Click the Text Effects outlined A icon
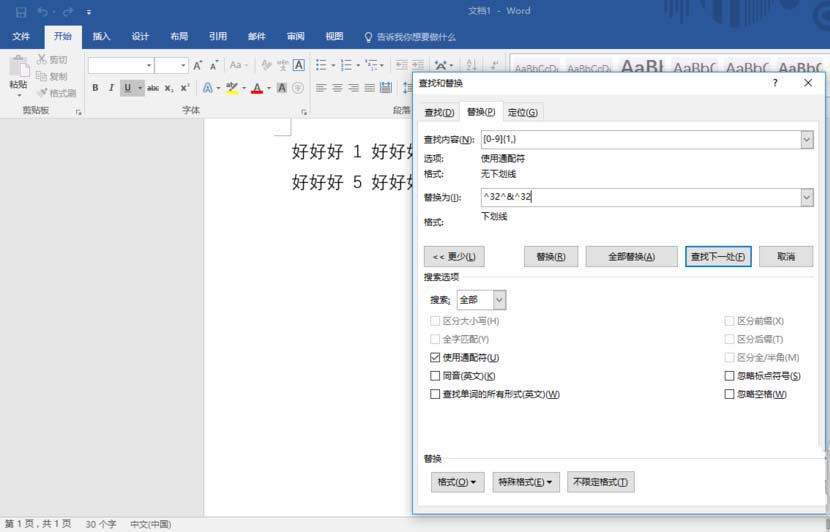The height and width of the screenshot is (532, 830). [x=208, y=88]
